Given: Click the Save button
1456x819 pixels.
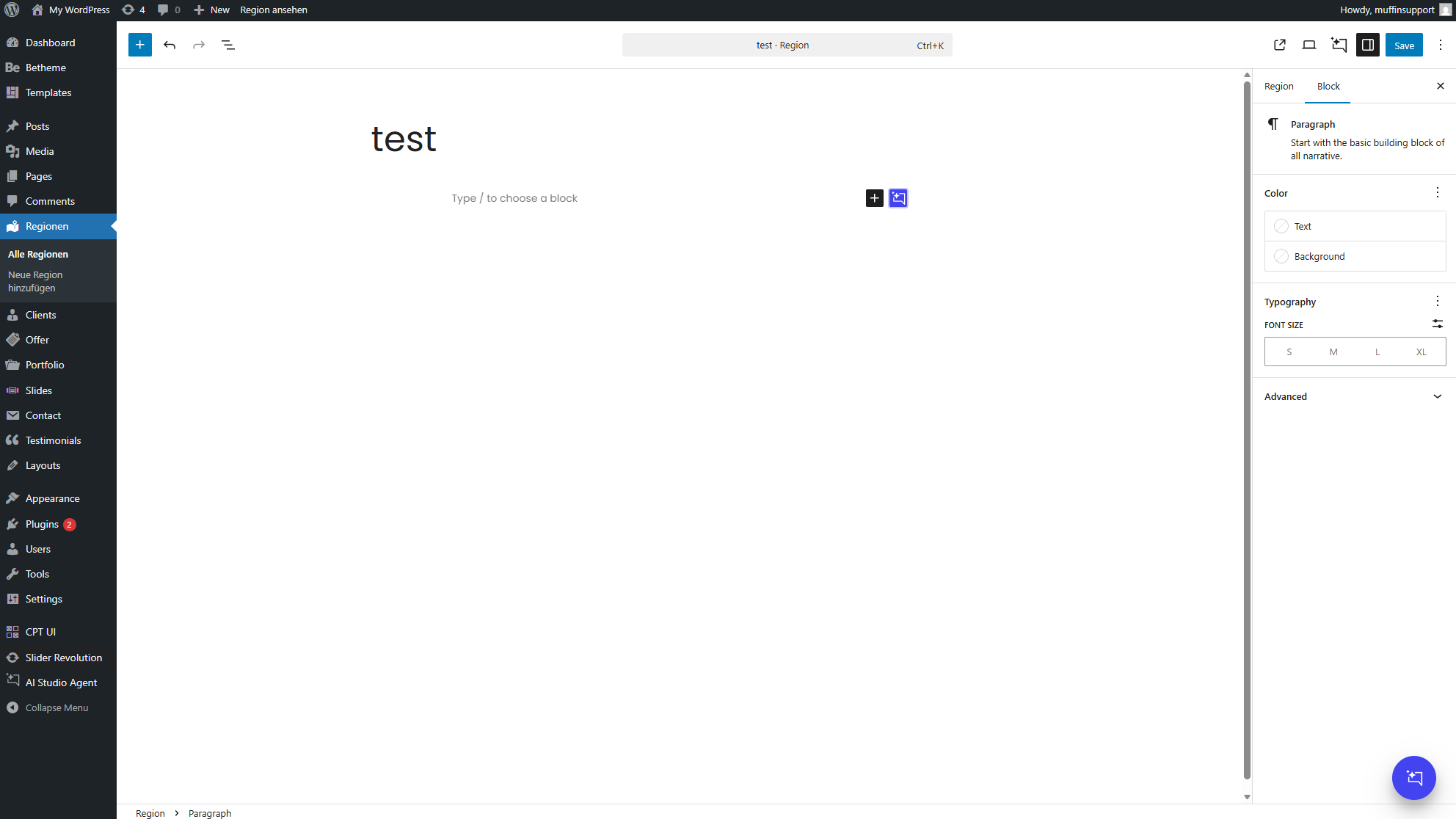Looking at the screenshot, I should click(x=1403, y=45).
